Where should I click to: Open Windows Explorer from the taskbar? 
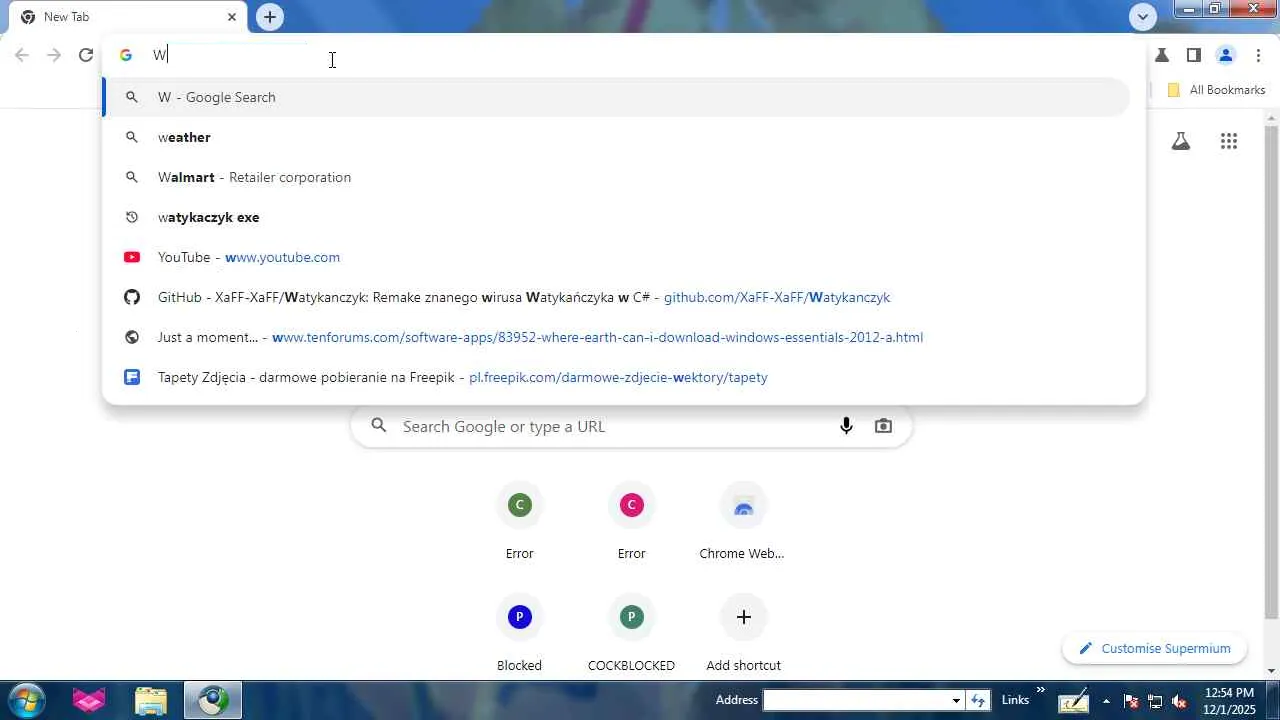[x=150, y=700]
